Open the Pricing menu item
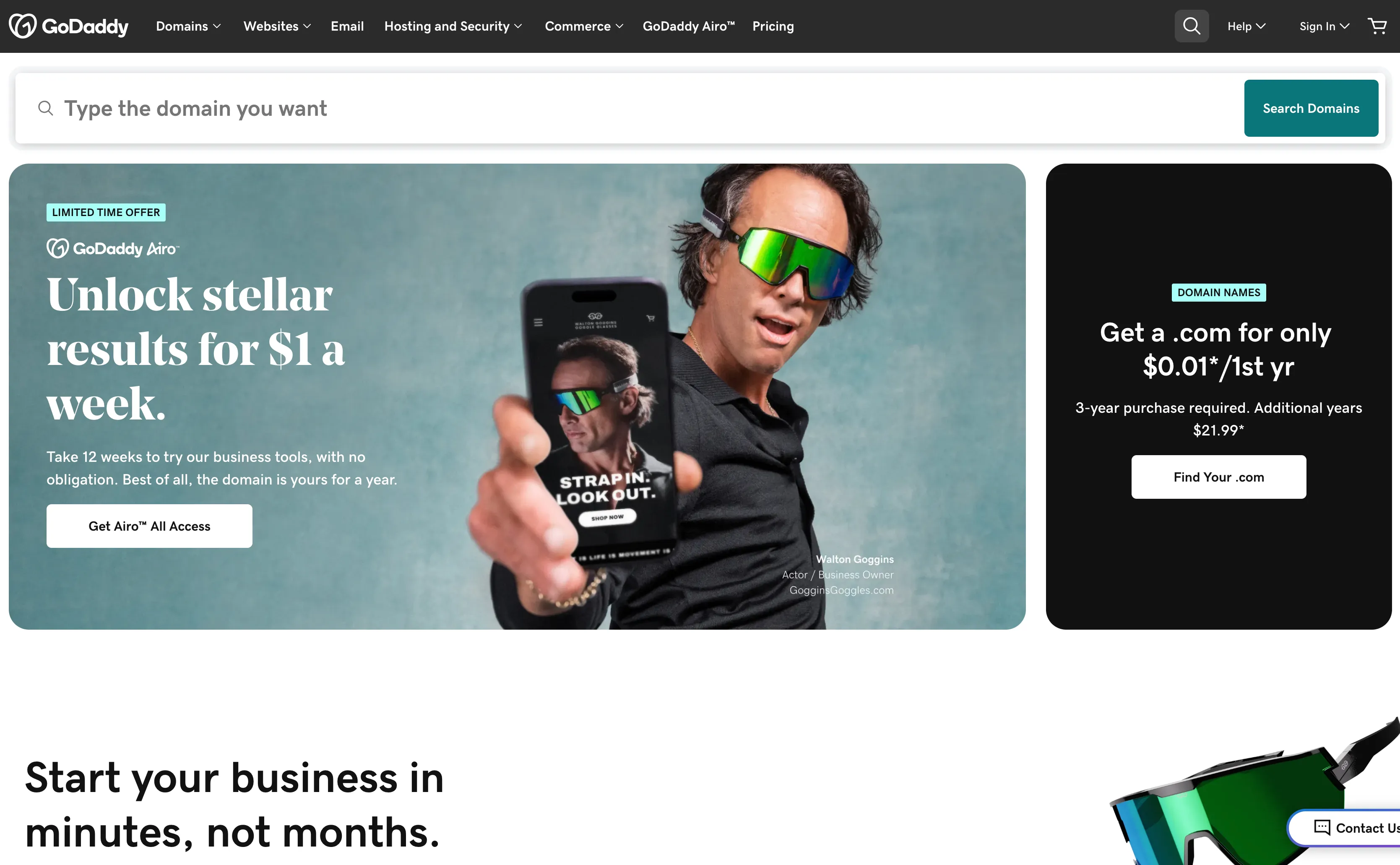Viewport: 1400px width, 865px height. coord(773,26)
